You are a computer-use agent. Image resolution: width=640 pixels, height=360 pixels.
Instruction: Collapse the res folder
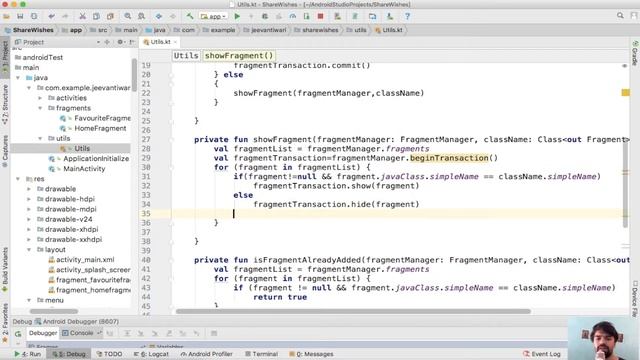[x=18, y=179]
